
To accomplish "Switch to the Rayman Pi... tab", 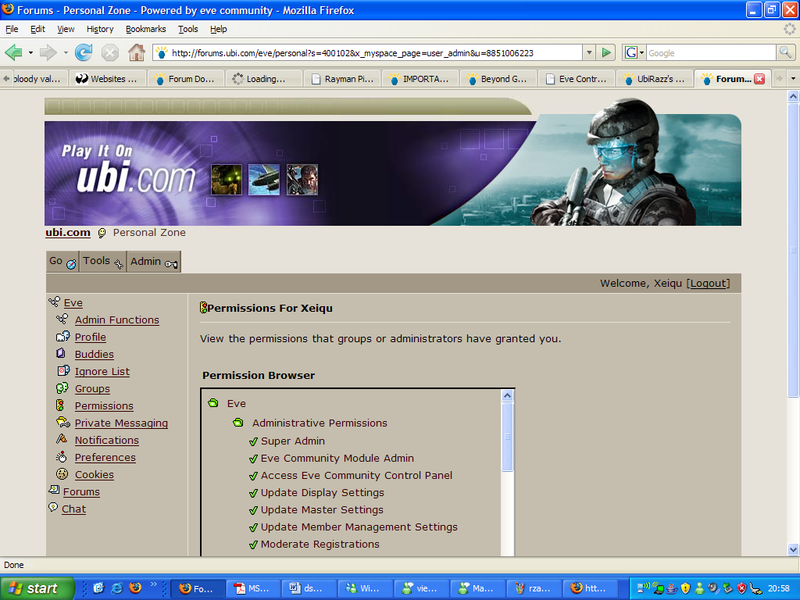I will (x=342, y=79).
